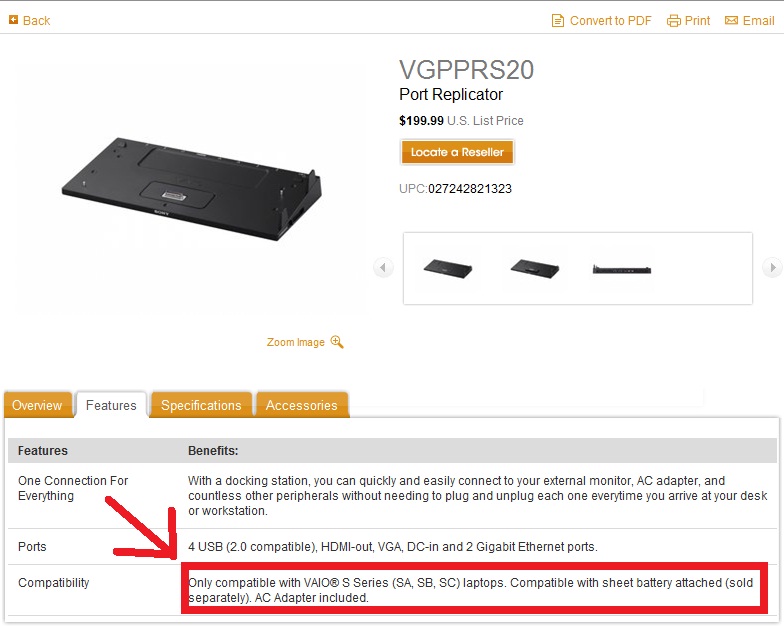Click the Back arrow icon
Image resolution: width=784 pixels, height=626 pixels.
(x=14, y=20)
